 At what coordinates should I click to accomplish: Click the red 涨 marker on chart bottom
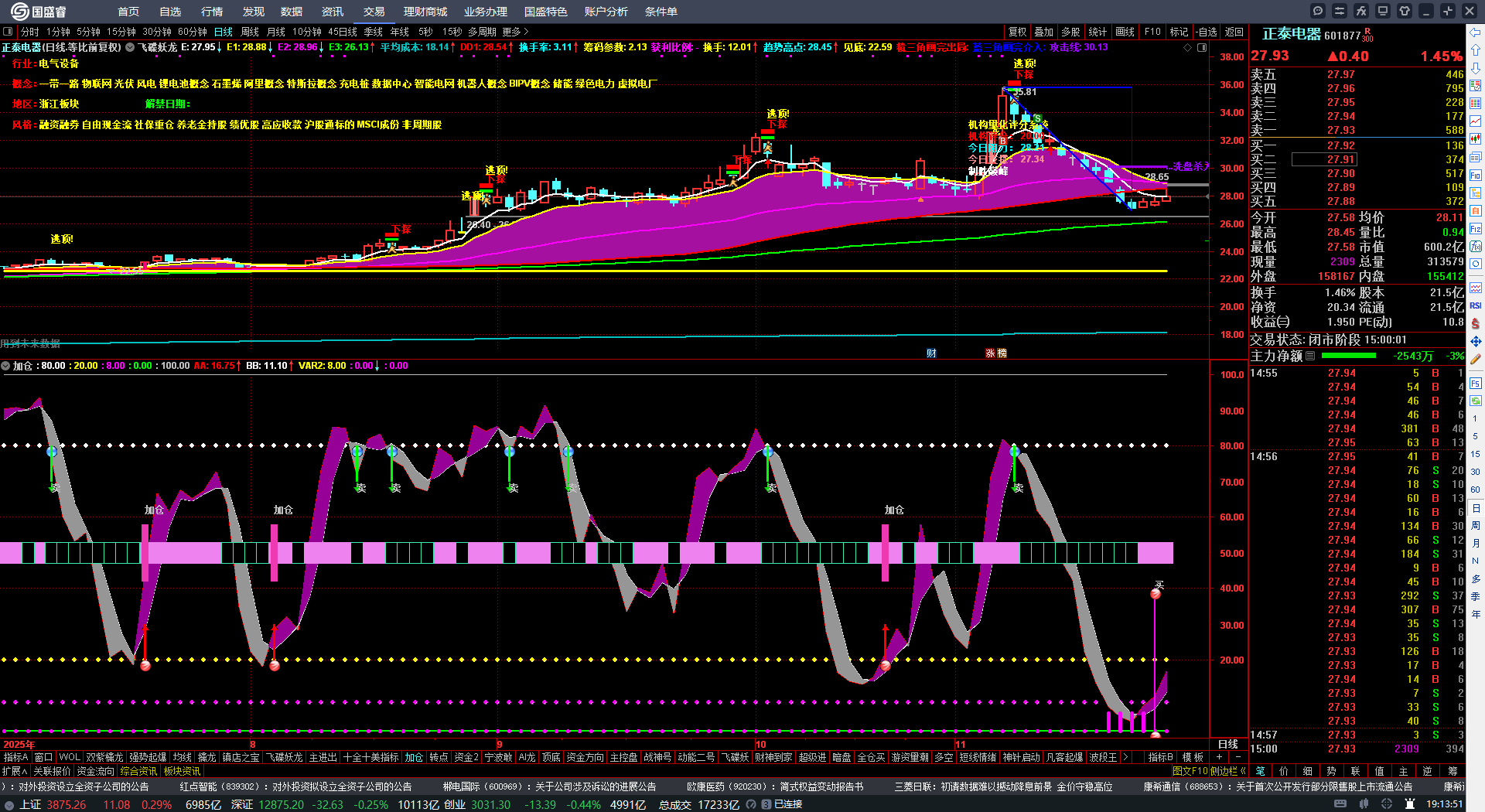(x=990, y=353)
